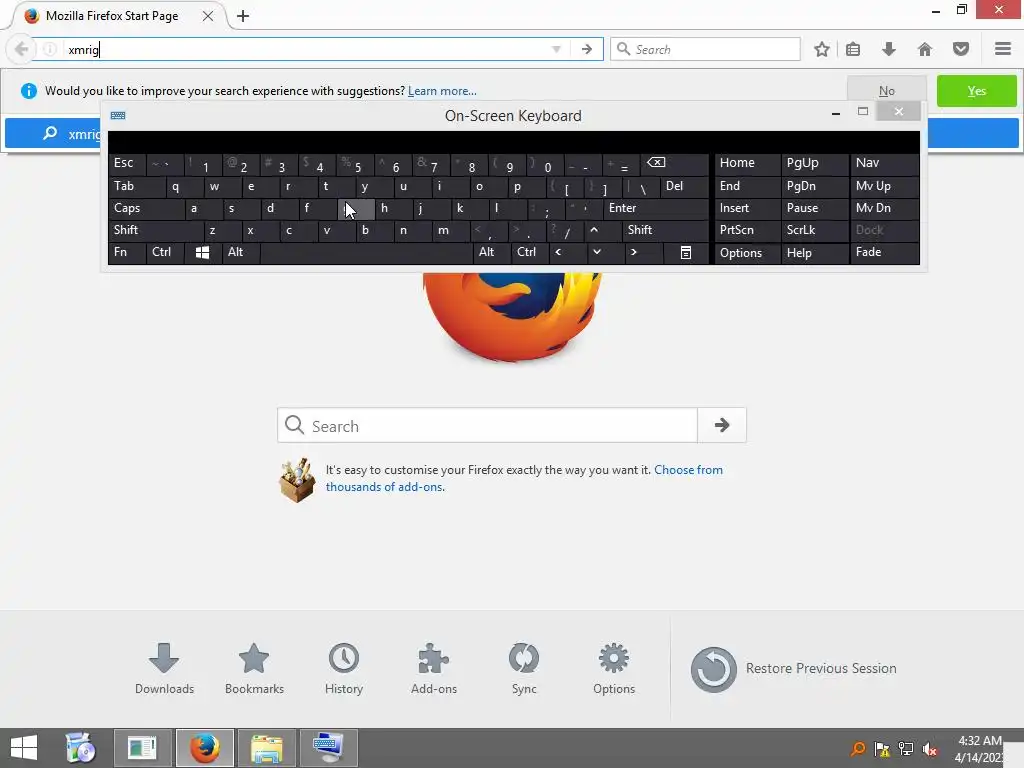Open Firefox Options gear on start page
This screenshot has height=768, width=1024.
tap(614, 669)
